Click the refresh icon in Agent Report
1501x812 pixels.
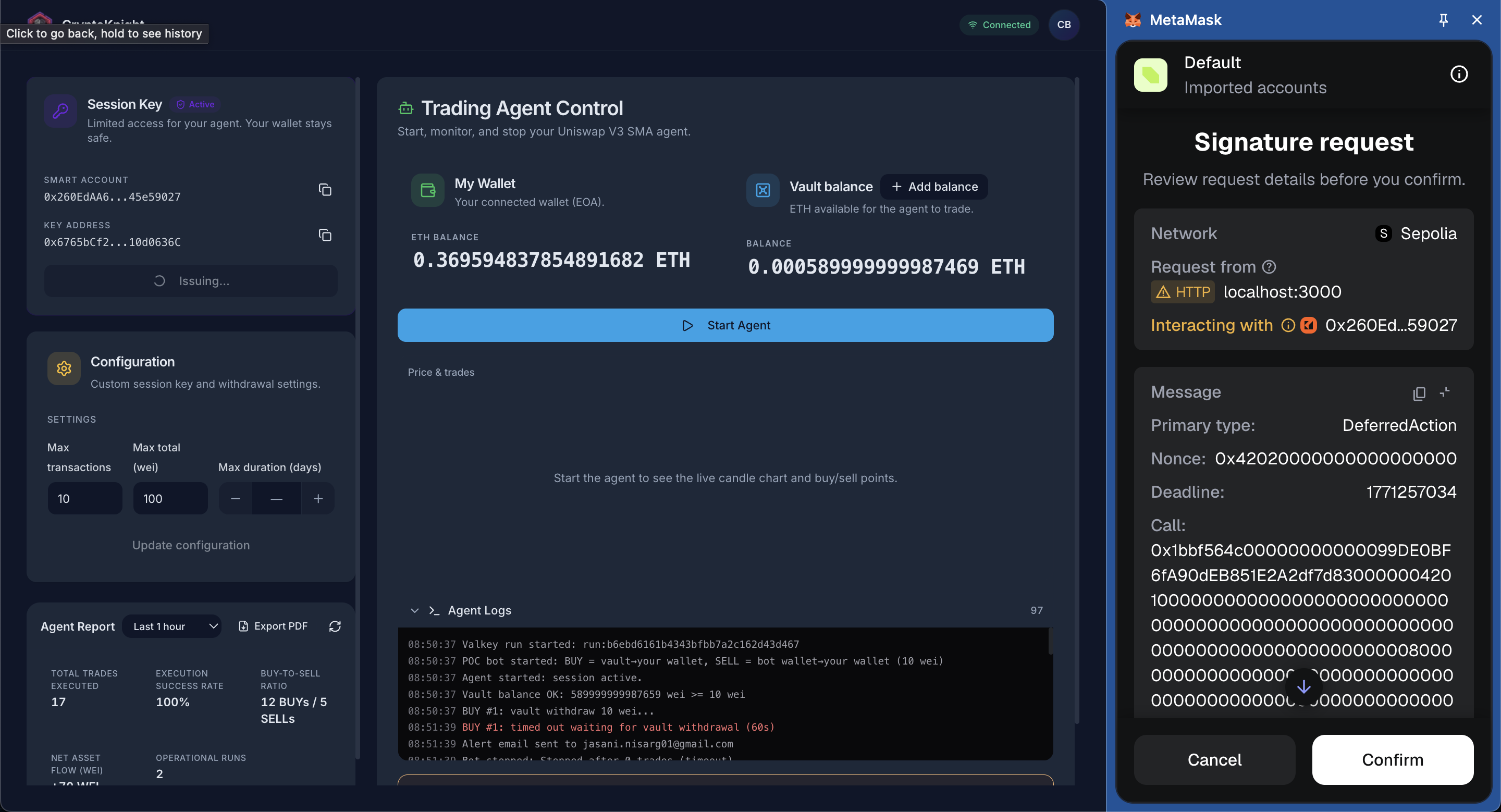pyautogui.click(x=335, y=626)
